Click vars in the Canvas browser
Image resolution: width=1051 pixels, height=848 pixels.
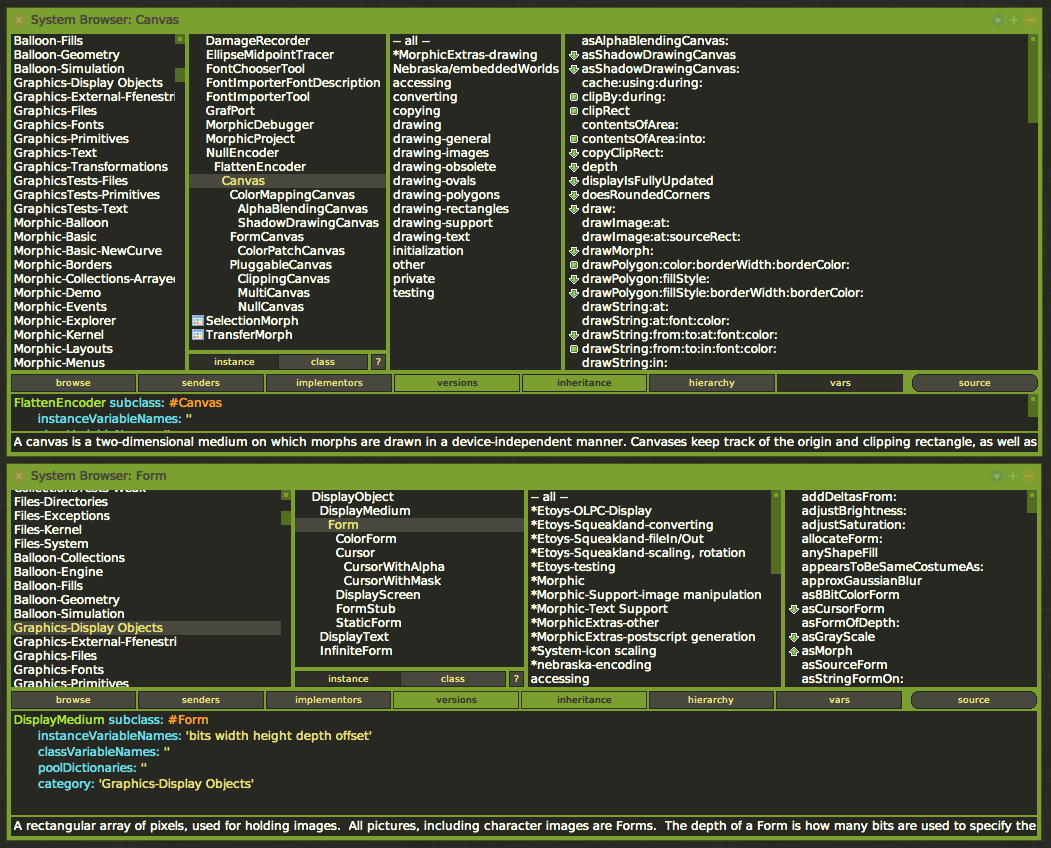[x=840, y=383]
